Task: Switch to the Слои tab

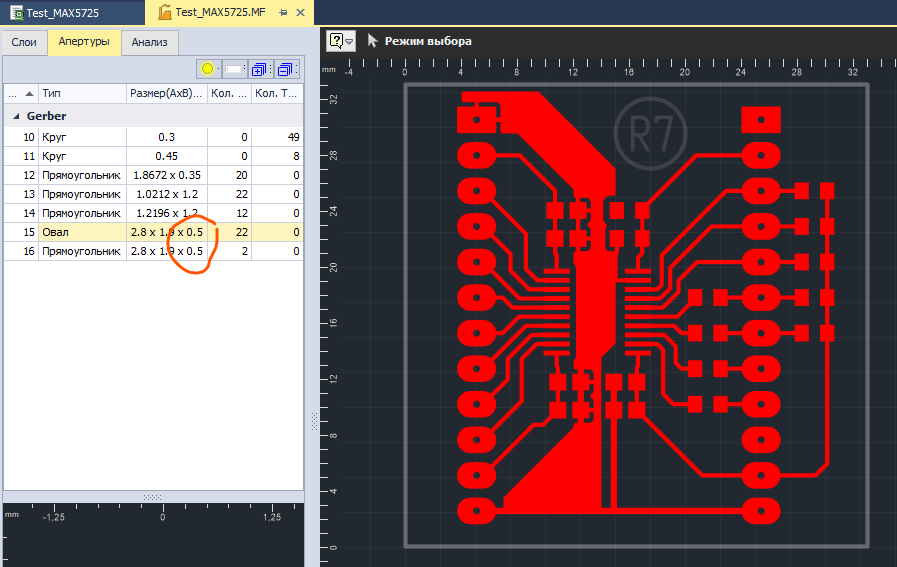Action: 24,42
